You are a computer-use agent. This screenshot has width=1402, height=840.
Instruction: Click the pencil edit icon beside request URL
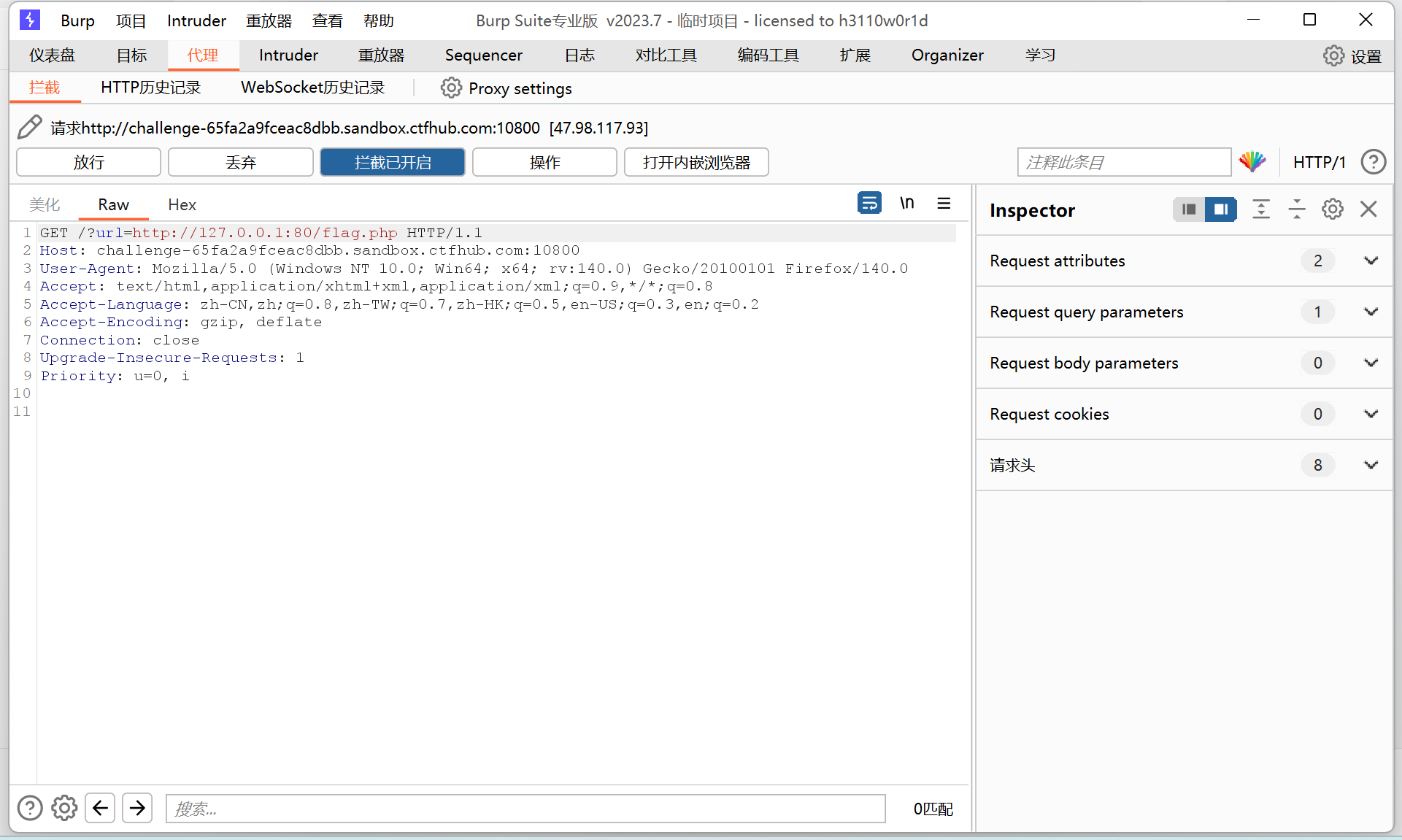coord(29,127)
